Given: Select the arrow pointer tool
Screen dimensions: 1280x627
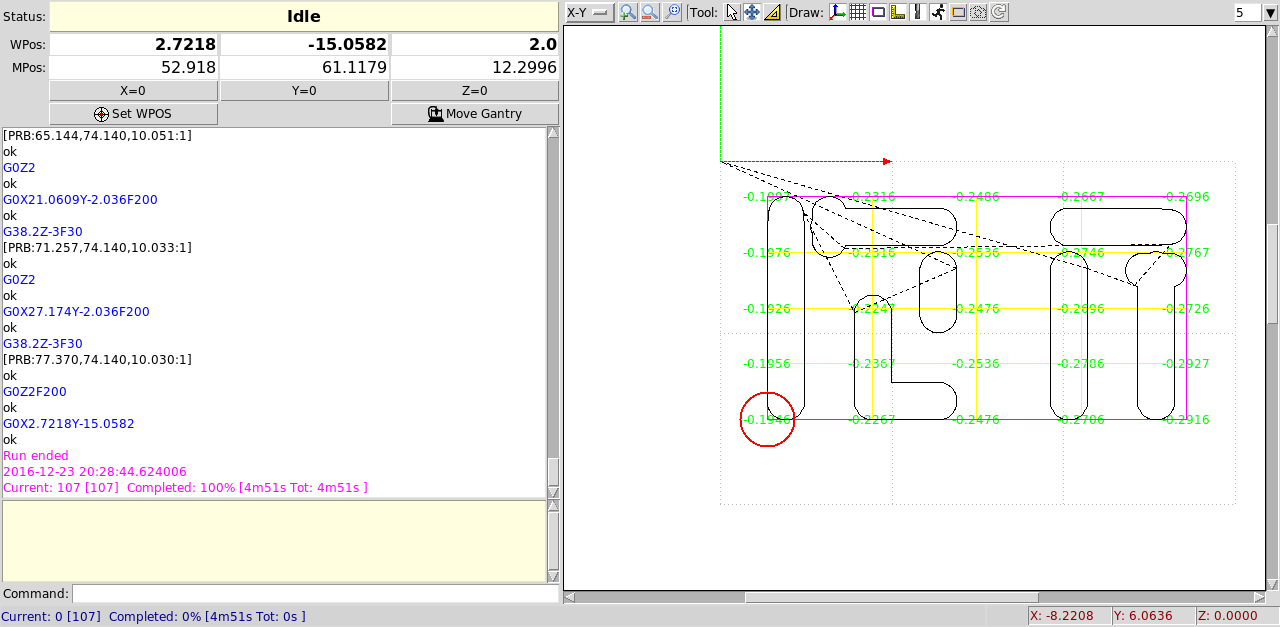Looking at the screenshot, I should click(732, 12).
